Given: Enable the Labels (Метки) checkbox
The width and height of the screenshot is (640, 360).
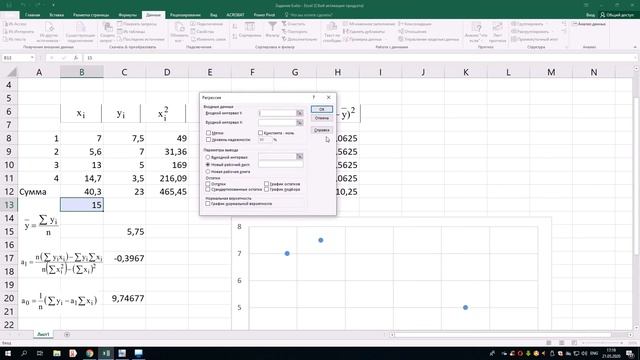Looking at the screenshot, I should click(209, 133).
